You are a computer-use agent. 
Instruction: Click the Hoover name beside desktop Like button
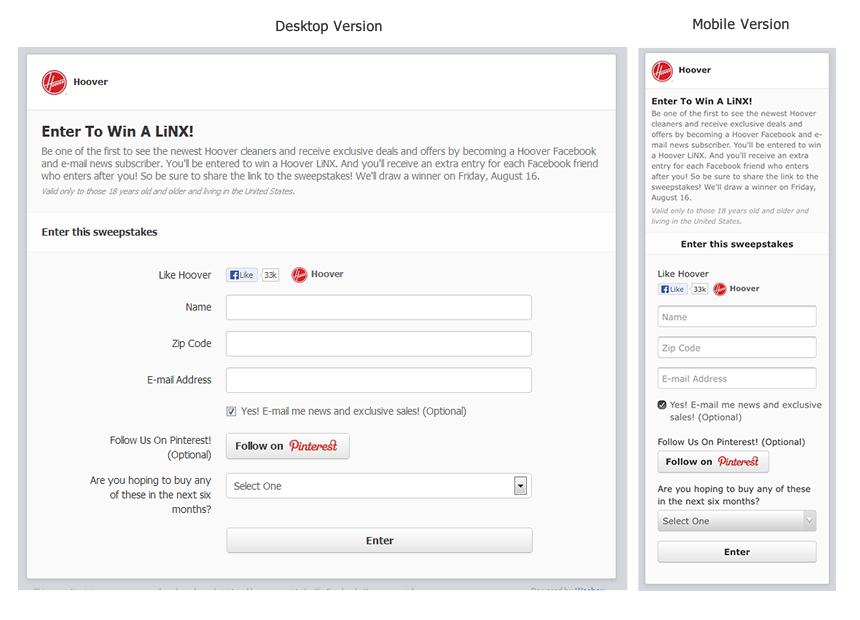coord(327,274)
